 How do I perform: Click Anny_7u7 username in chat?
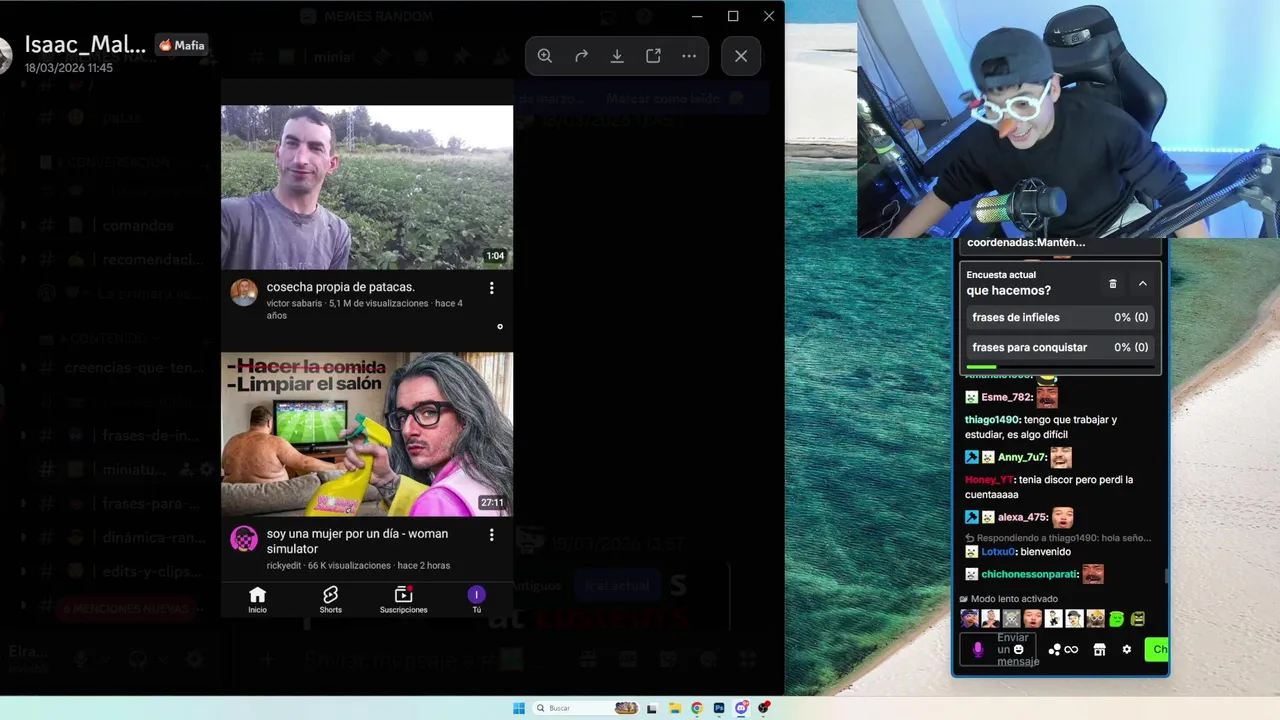[x=1021, y=457]
